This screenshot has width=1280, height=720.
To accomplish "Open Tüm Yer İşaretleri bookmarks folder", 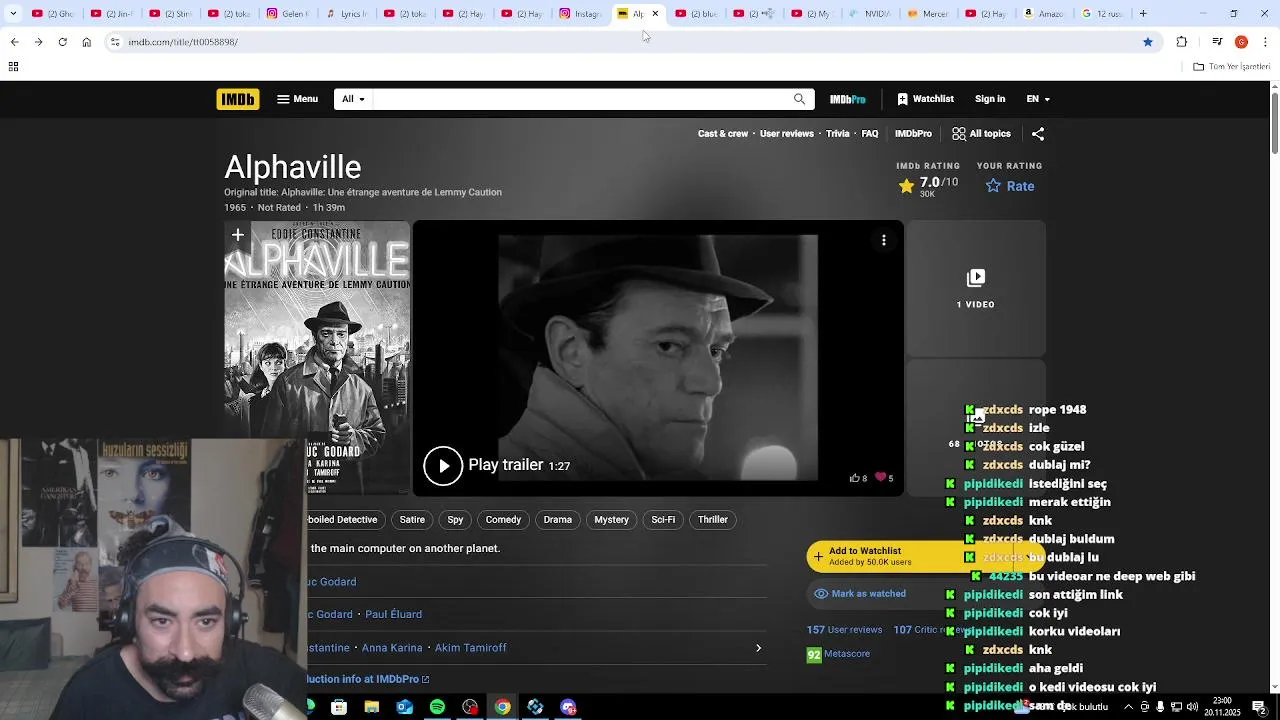I will 1231,67.
